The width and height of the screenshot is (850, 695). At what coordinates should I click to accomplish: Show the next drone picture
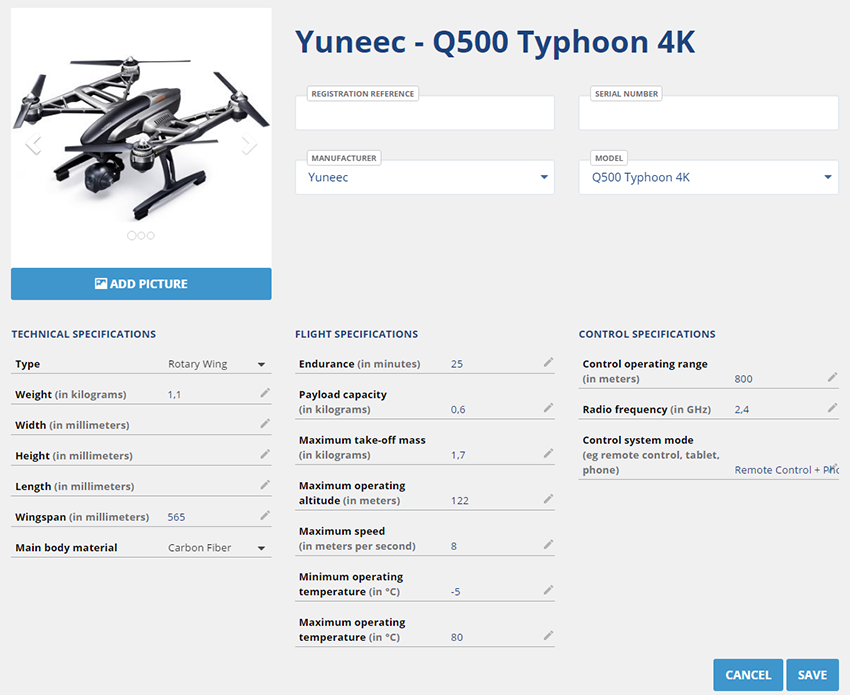(249, 144)
